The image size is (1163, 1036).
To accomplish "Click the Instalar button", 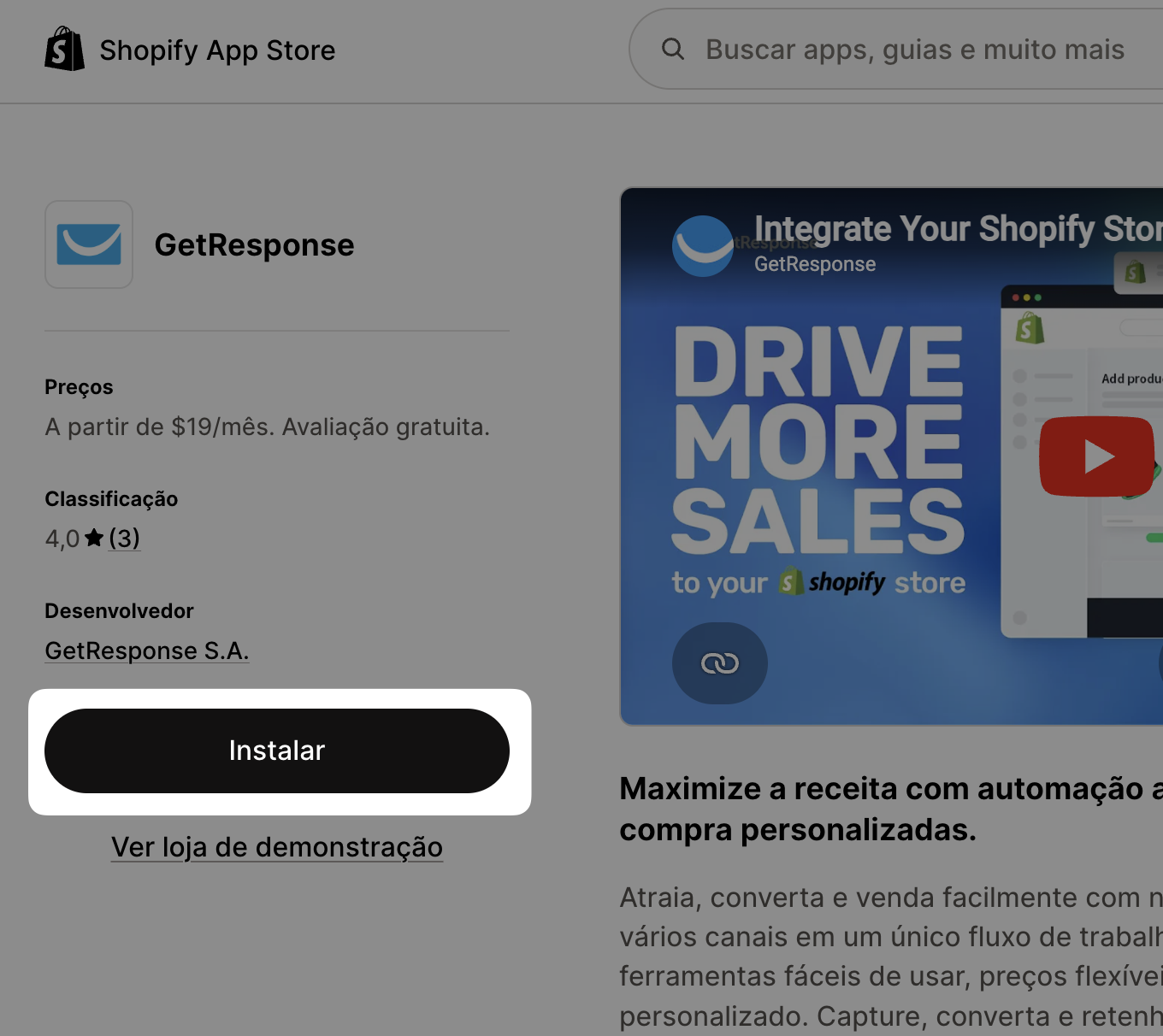I will point(277,751).
